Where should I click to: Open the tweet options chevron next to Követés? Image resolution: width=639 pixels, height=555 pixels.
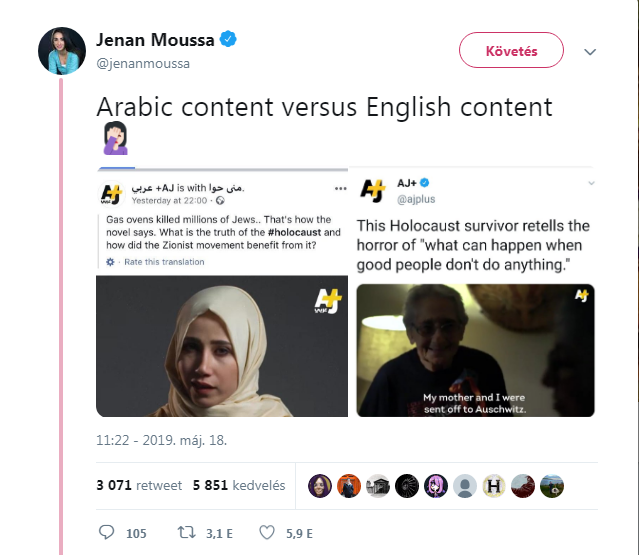click(x=590, y=51)
